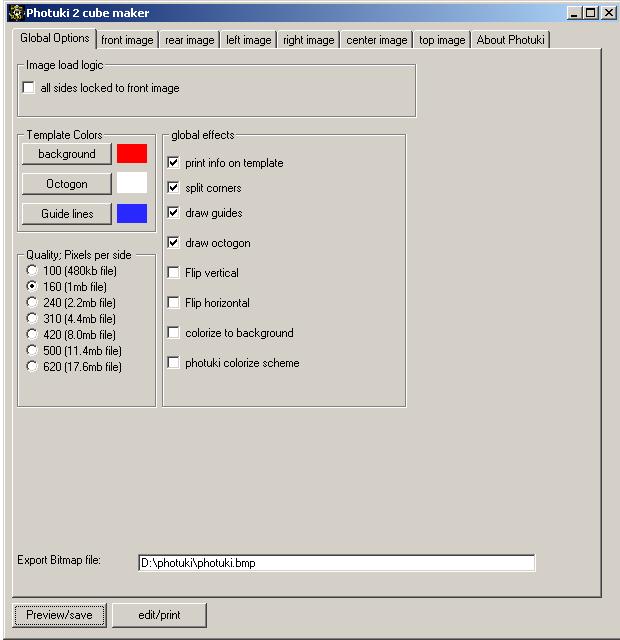This screenshot has height=640, width=620.
Task: Open the About Photuki tab
Action: (x=511, y=40)
